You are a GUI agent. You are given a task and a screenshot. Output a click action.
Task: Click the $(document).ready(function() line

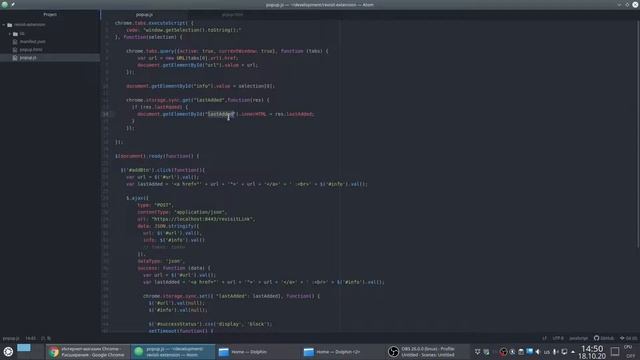[x=157, y=156]
